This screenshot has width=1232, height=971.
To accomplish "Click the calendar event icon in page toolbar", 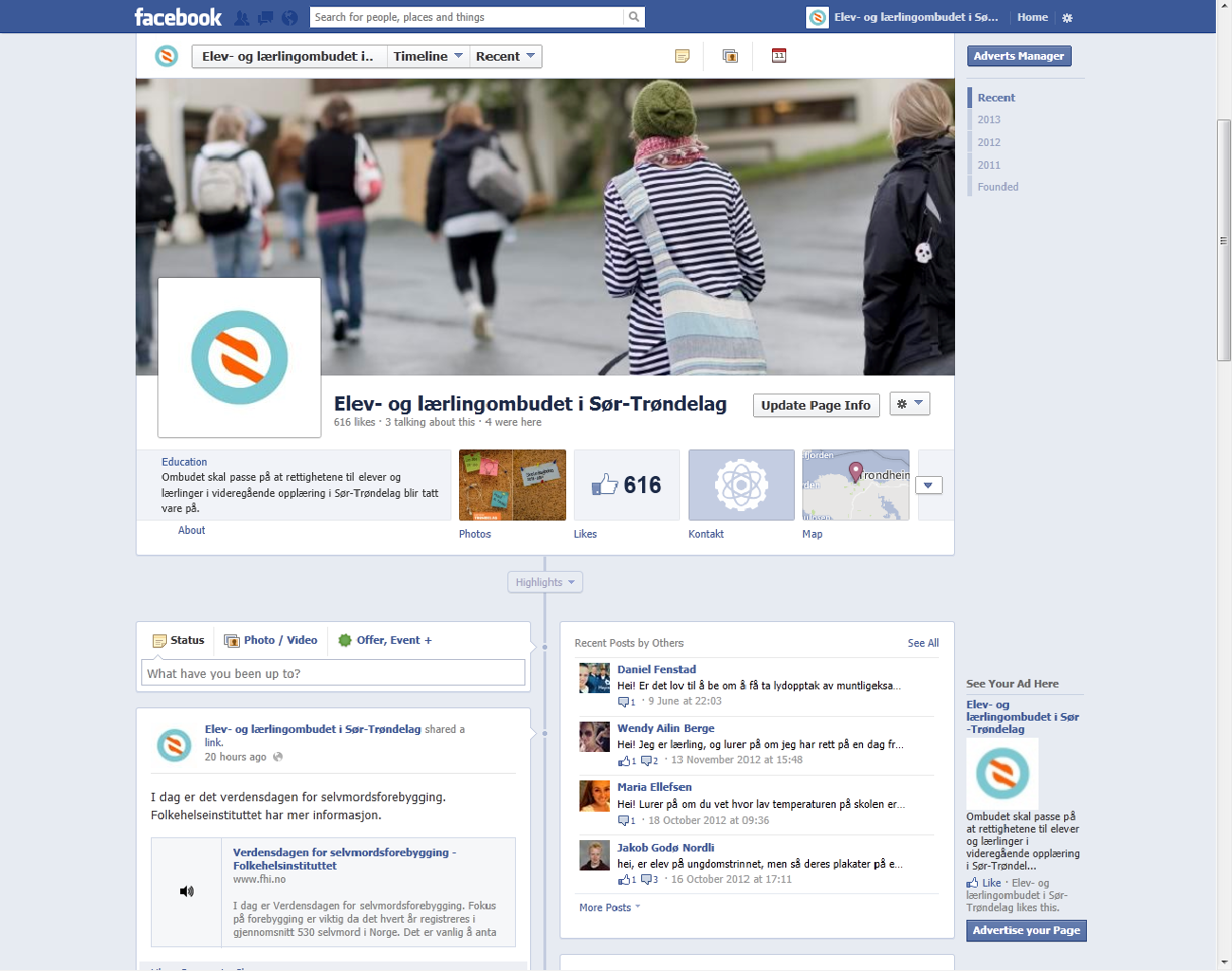I will (x=779, y=56).
